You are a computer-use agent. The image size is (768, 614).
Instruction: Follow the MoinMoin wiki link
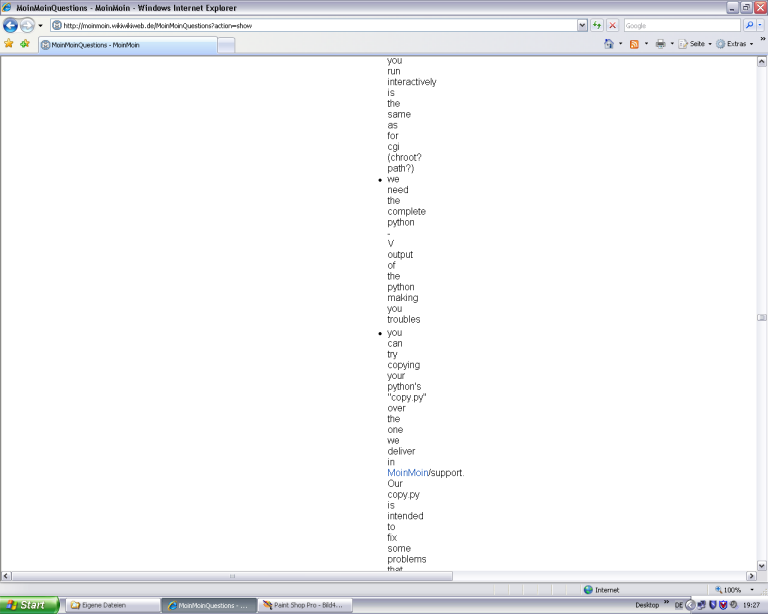[x=408, y=473]
